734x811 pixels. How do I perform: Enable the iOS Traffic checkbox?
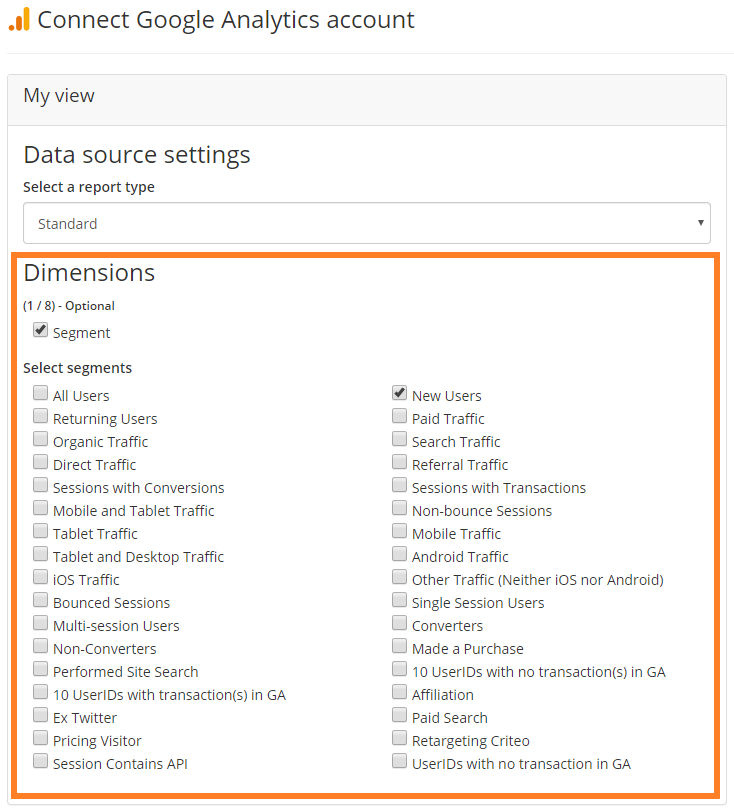[40, 577]
